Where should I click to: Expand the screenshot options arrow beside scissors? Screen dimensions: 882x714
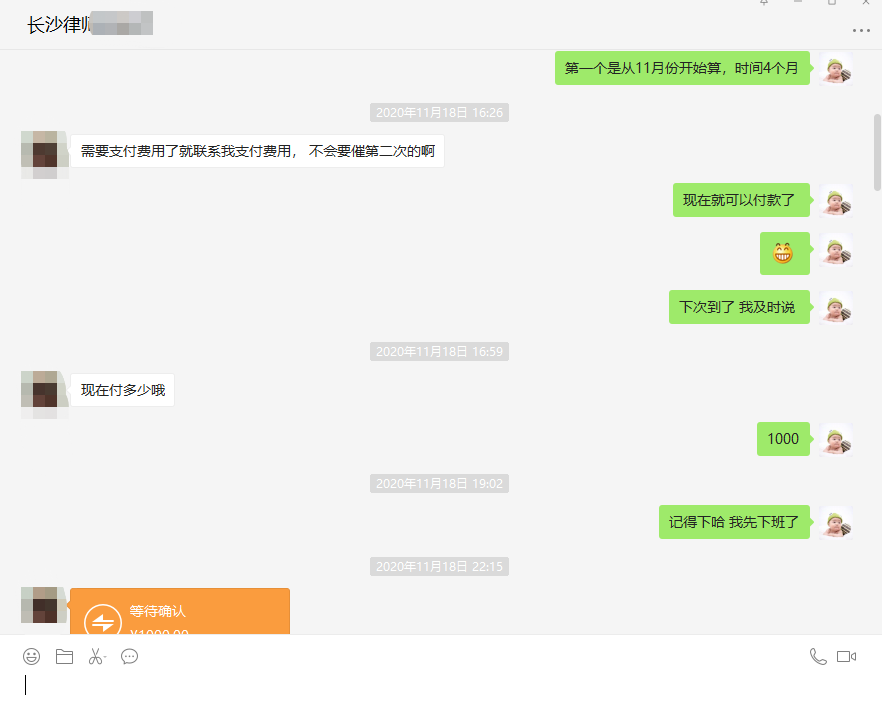(x=105, y=658)
